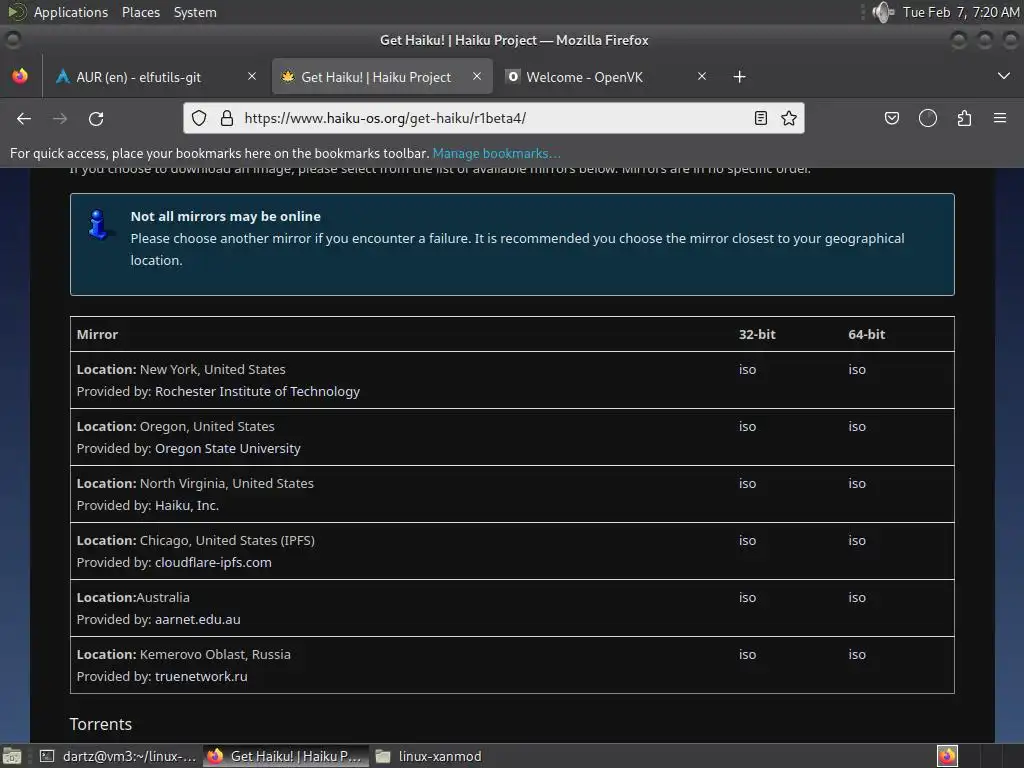1024x768 pixels.
Task: Open Extensions puzzle icon
Action: [x=965, y=118]
